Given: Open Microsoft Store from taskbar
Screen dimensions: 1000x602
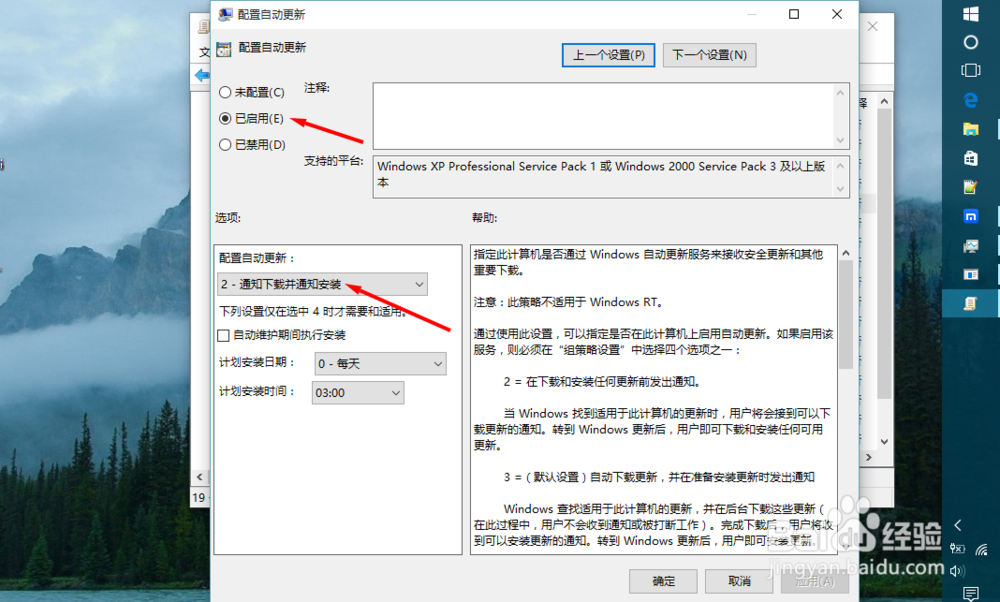Looking at the screenshot, I should coord(971,158).
